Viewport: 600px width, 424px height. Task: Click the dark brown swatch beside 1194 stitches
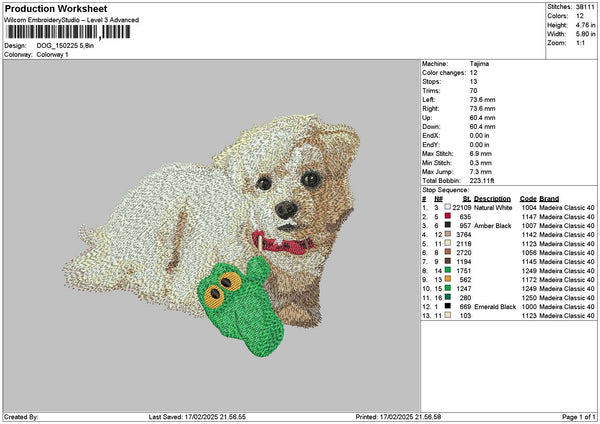point(447,261)
